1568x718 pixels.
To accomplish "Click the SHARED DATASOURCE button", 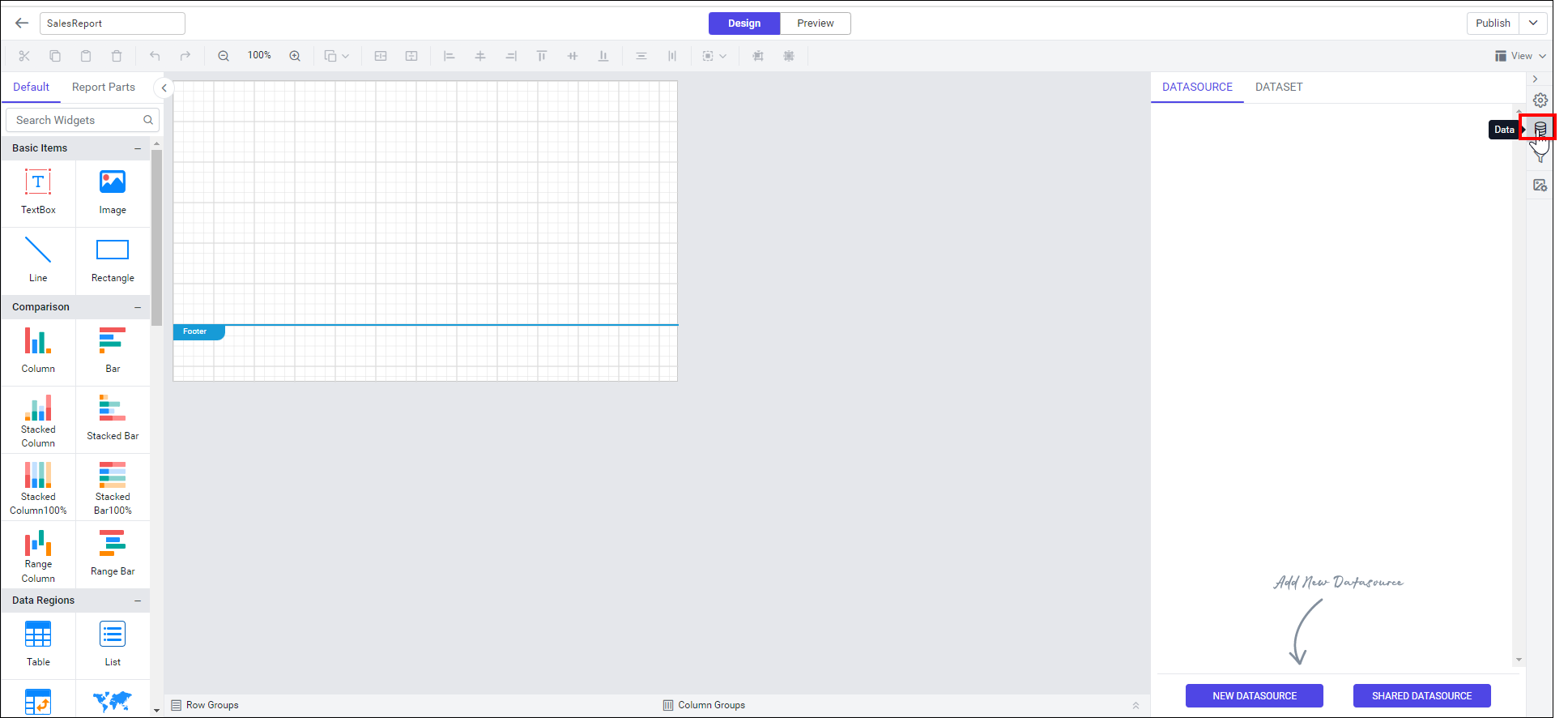I will 1421,696.
